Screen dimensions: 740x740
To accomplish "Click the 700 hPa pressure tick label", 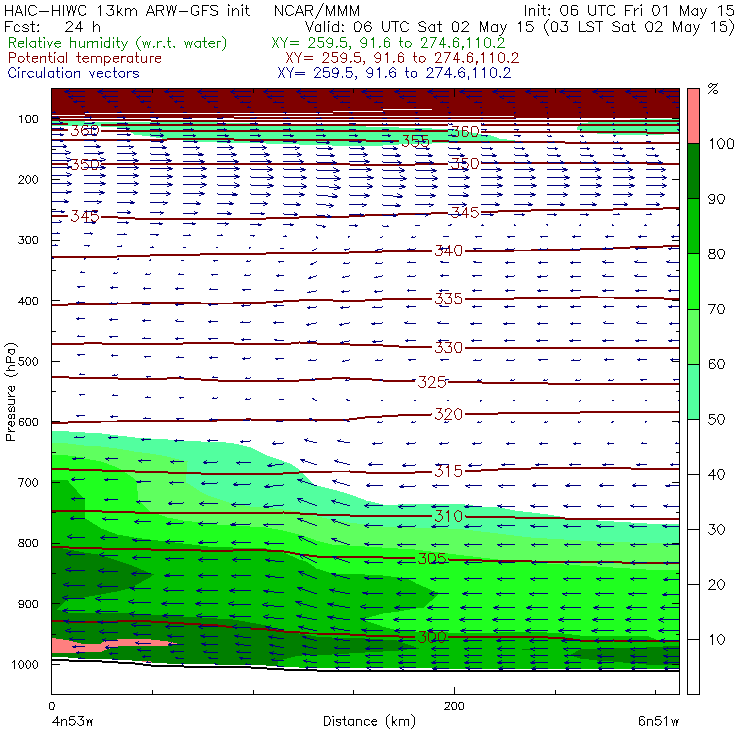I will coord(28,483).
